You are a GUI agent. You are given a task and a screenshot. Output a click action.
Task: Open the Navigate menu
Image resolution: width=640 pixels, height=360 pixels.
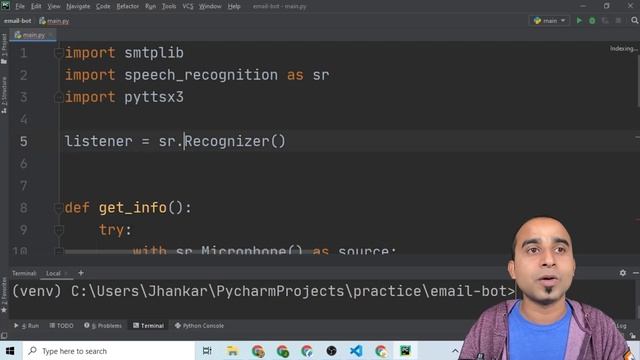pyautogui.click(x=78, y=7)
